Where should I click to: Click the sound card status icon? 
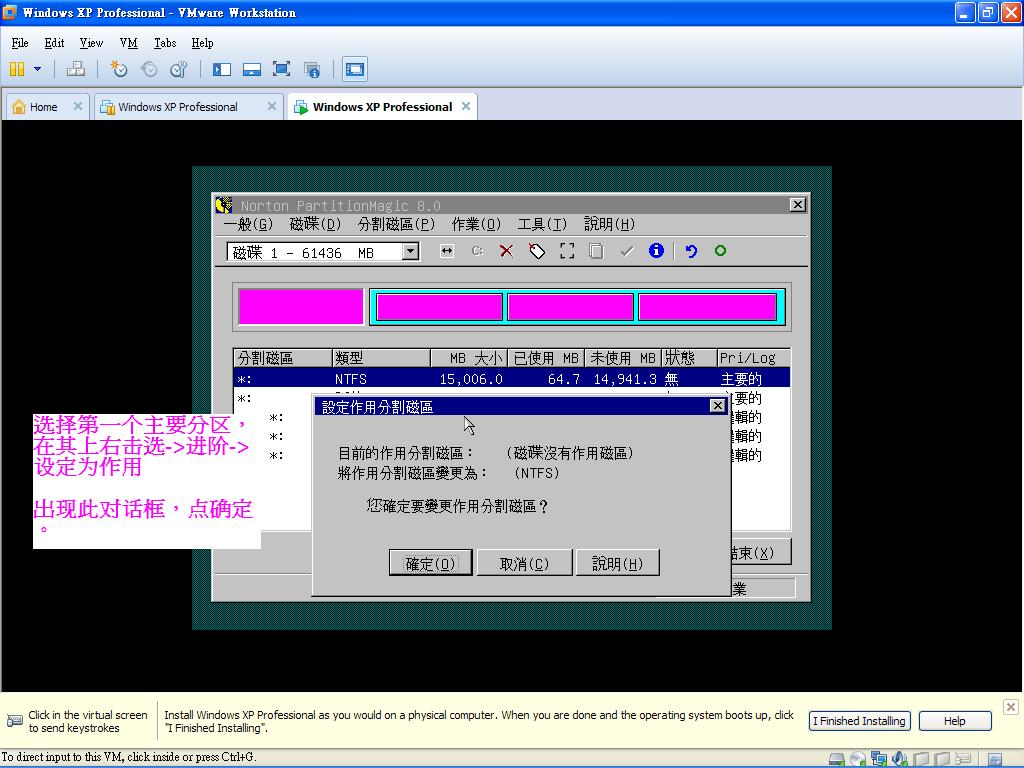pyautogui.click(x=900, y=759)
